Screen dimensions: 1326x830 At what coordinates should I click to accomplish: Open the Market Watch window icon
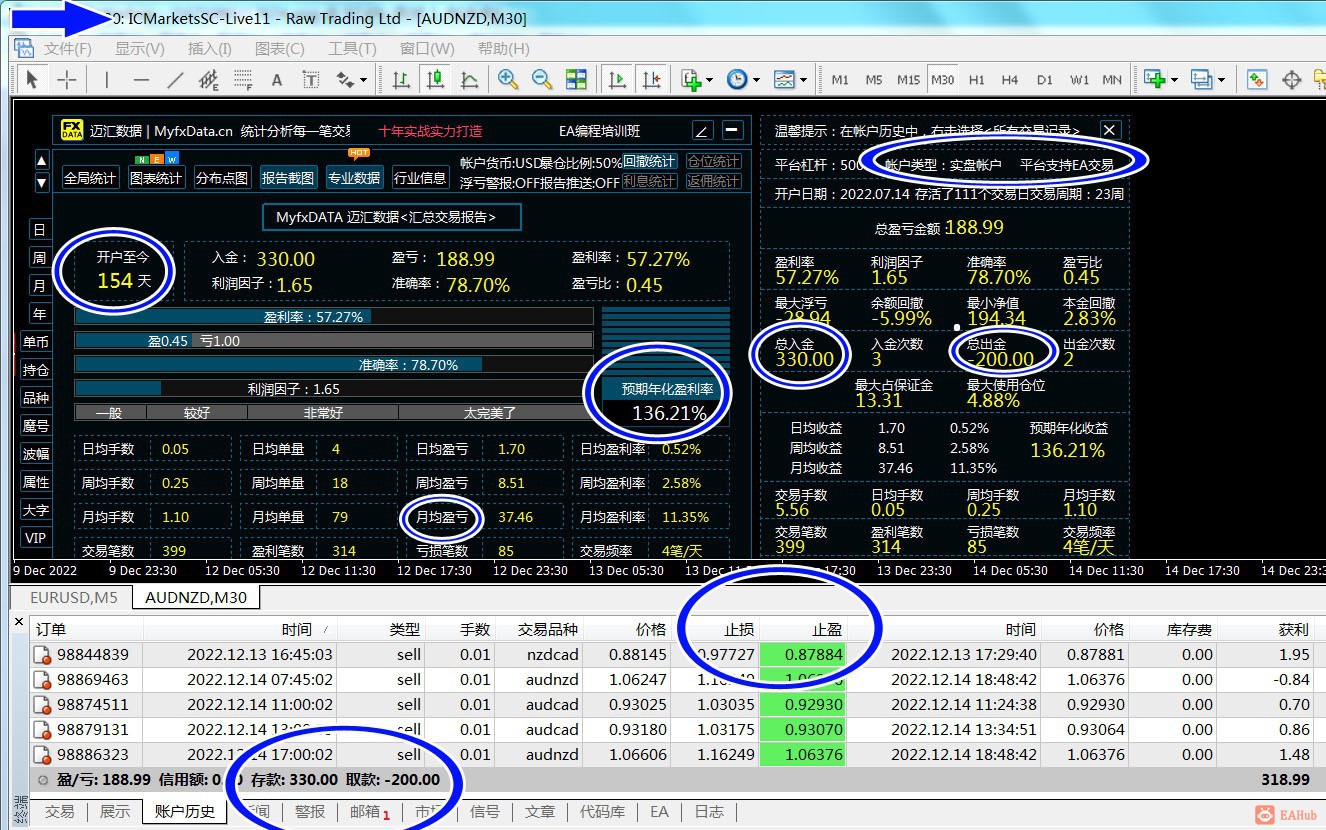(1257, 80)
